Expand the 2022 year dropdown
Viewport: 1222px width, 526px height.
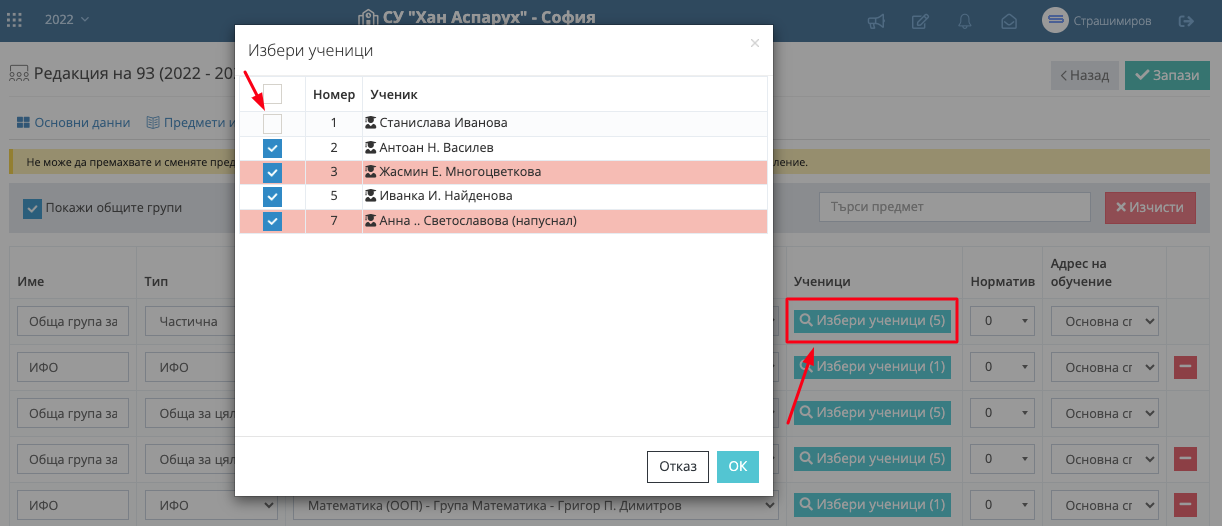pyautogui.click(x=67, y=20)
